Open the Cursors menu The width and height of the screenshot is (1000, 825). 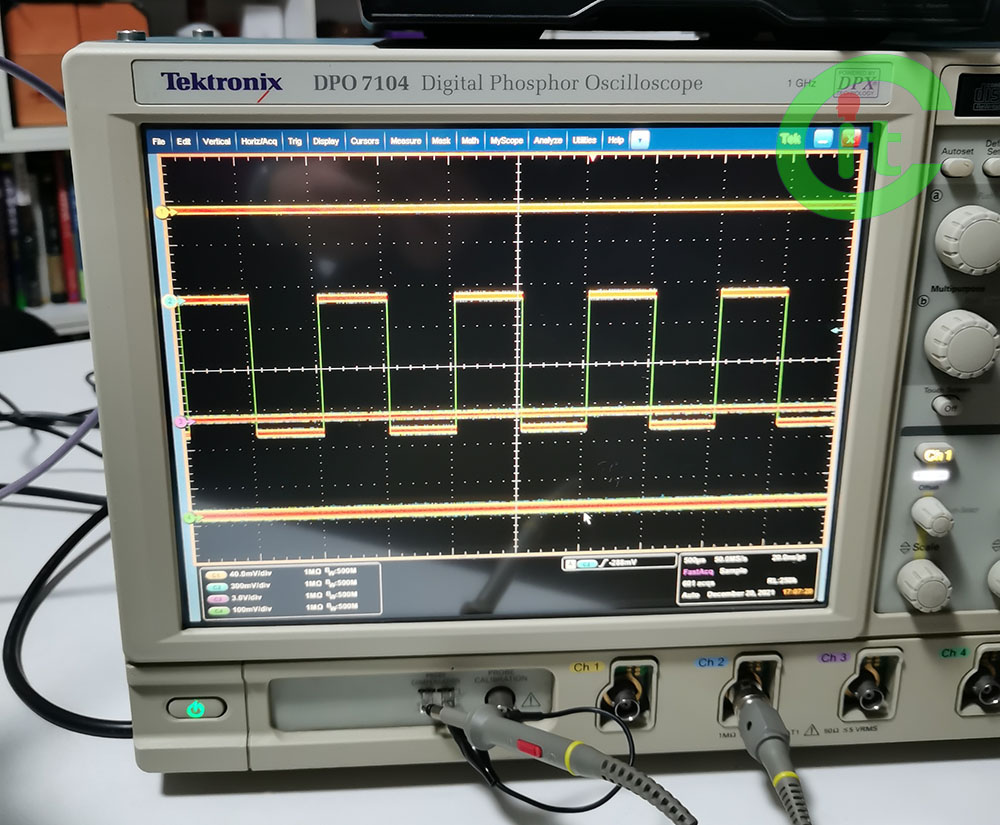pyautogui.click(x=364, y=141)
